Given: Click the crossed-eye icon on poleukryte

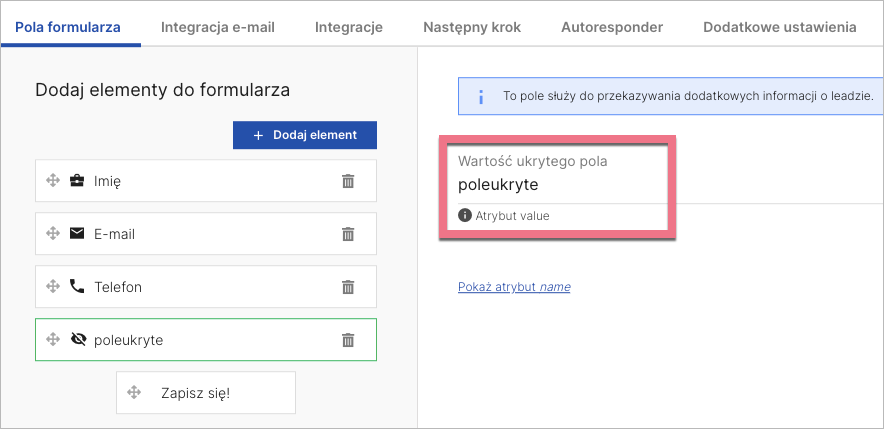Looking at the screenshot, I should tap(78, 340).
